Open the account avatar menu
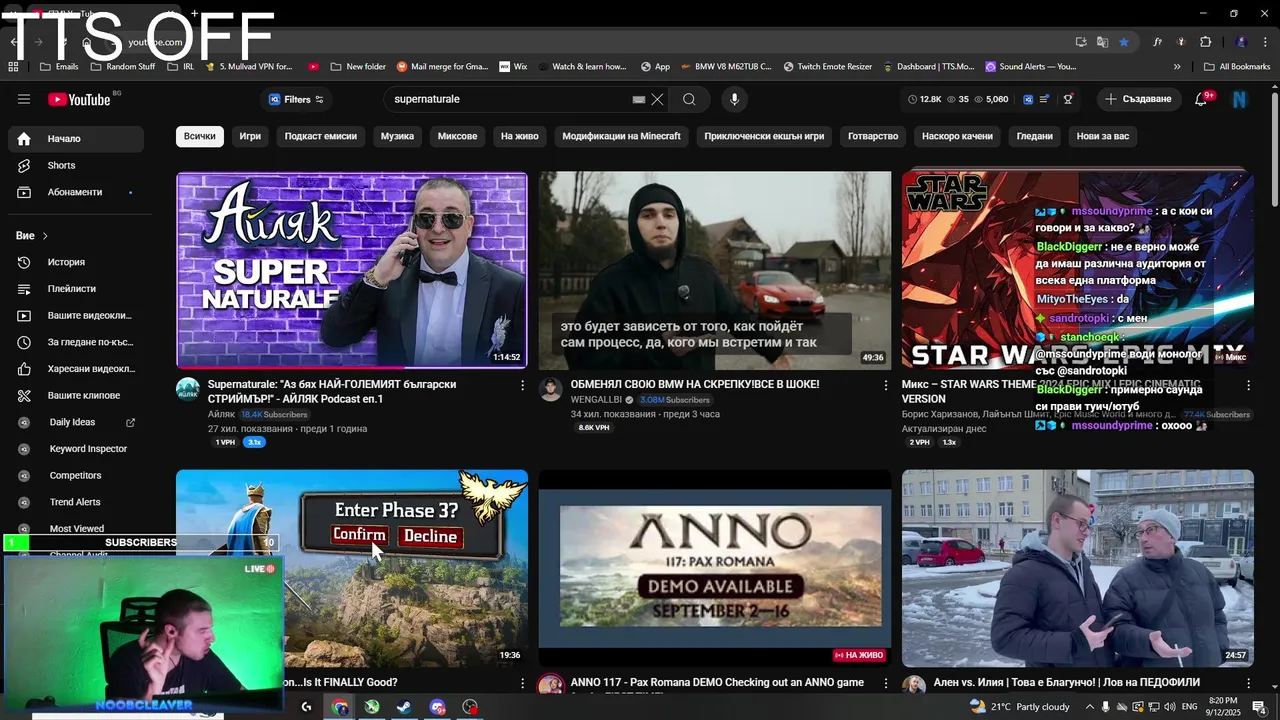1280x720 pixels. coord(1239,99)
